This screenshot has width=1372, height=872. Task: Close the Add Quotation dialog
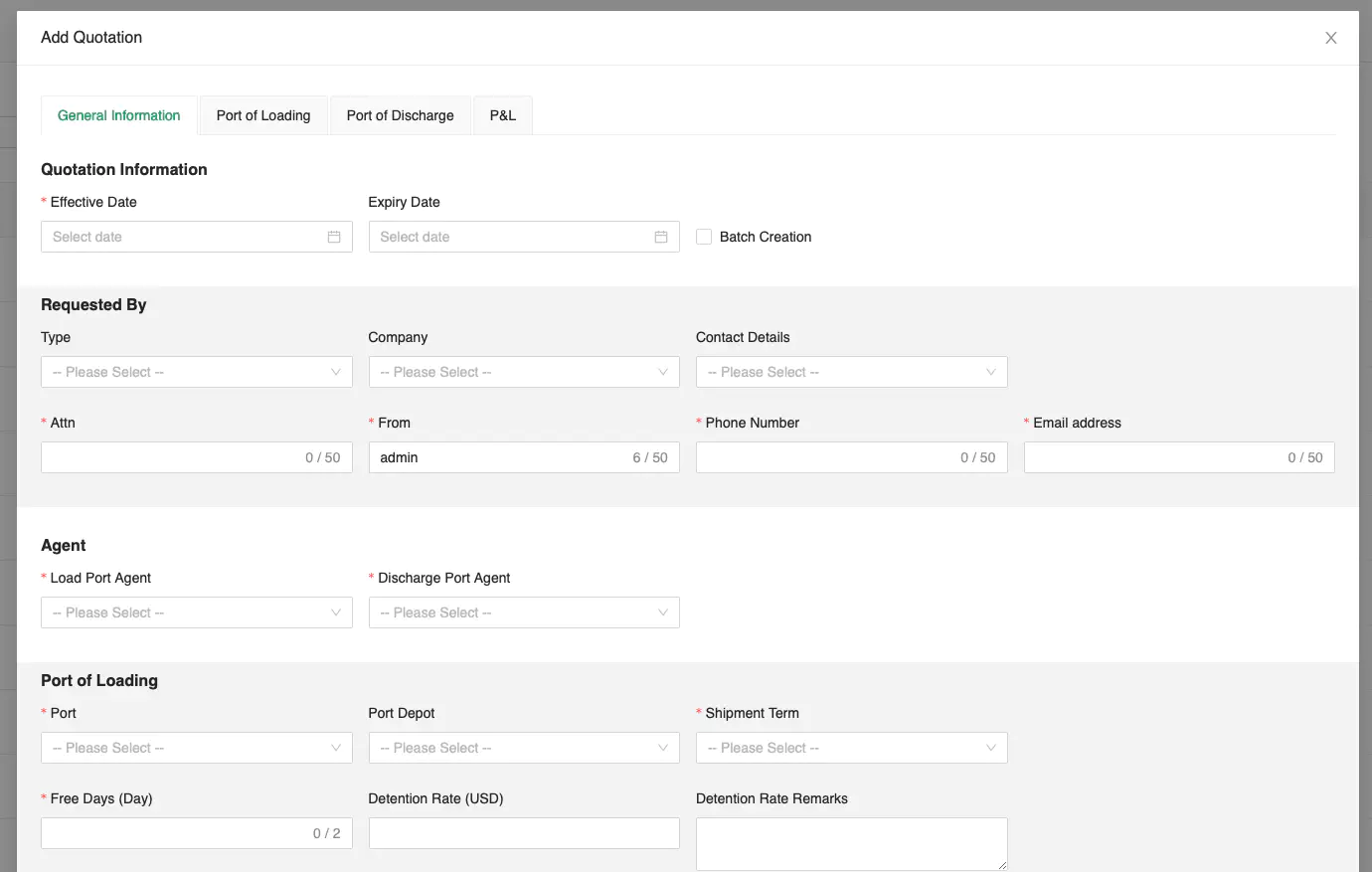pyautogui.click(x=1330, y=38)
